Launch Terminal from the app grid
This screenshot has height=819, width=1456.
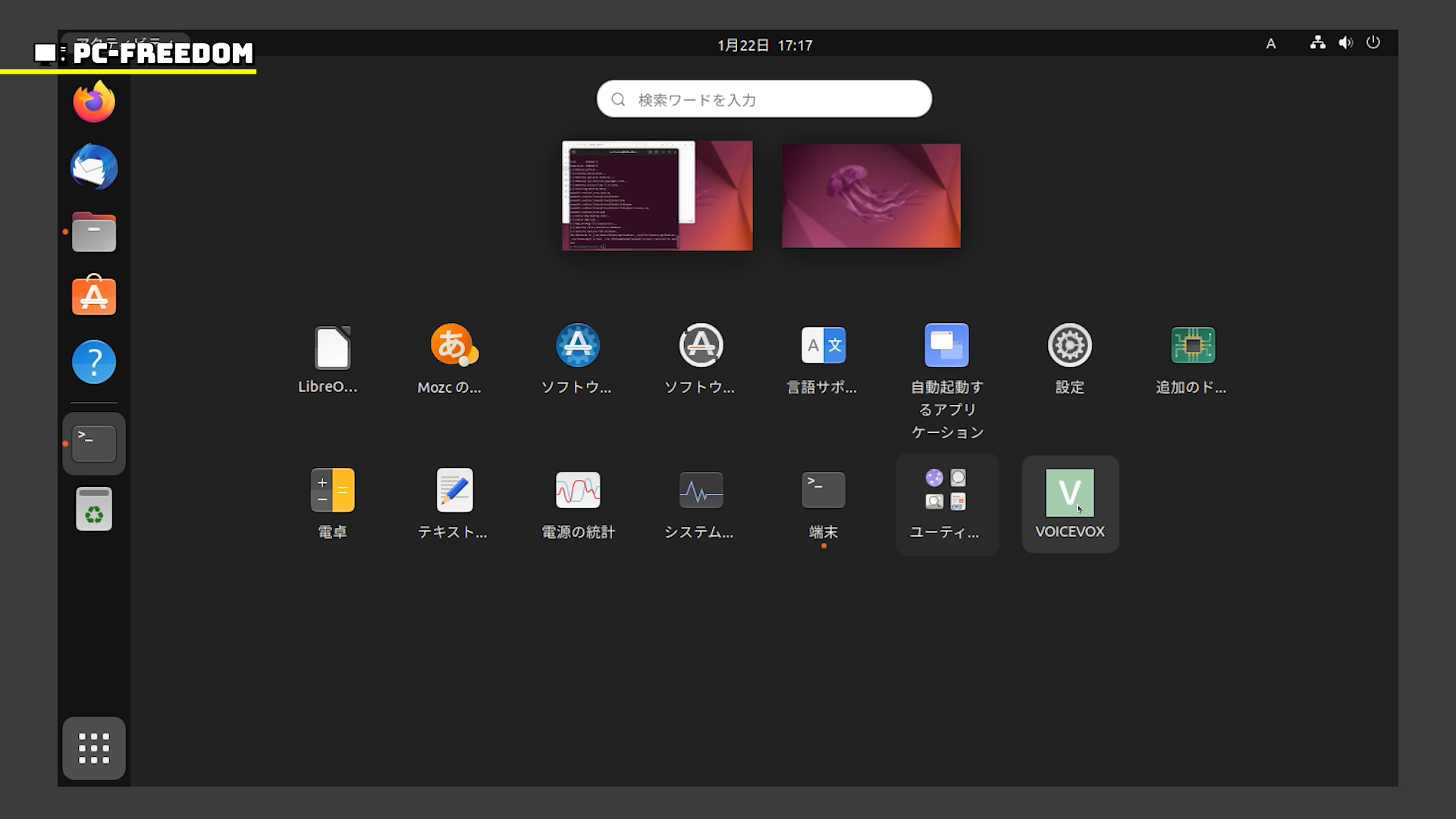click(823, 491)
